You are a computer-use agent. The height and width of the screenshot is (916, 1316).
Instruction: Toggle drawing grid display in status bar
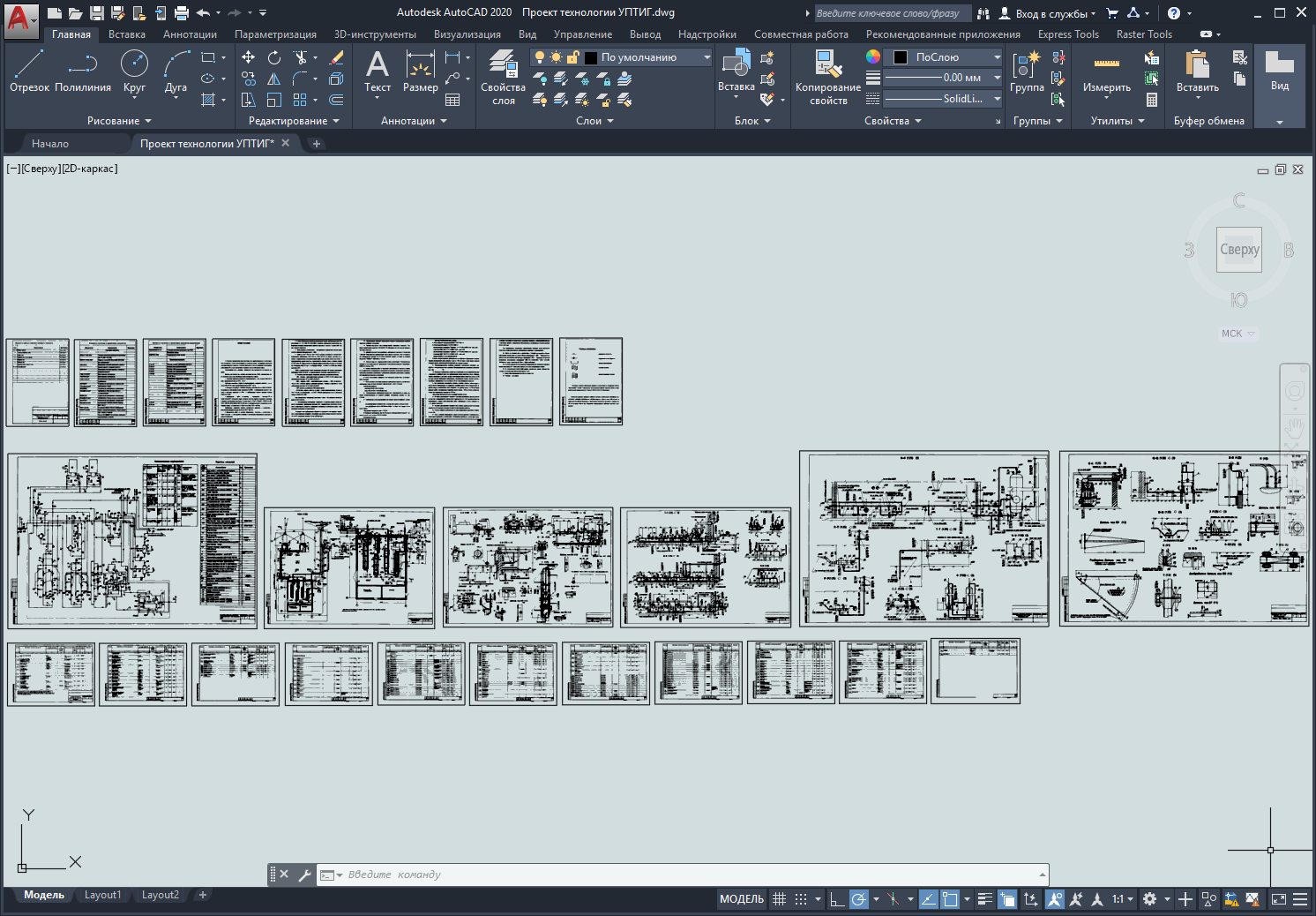pyautogui.click(x=779, y=899)
